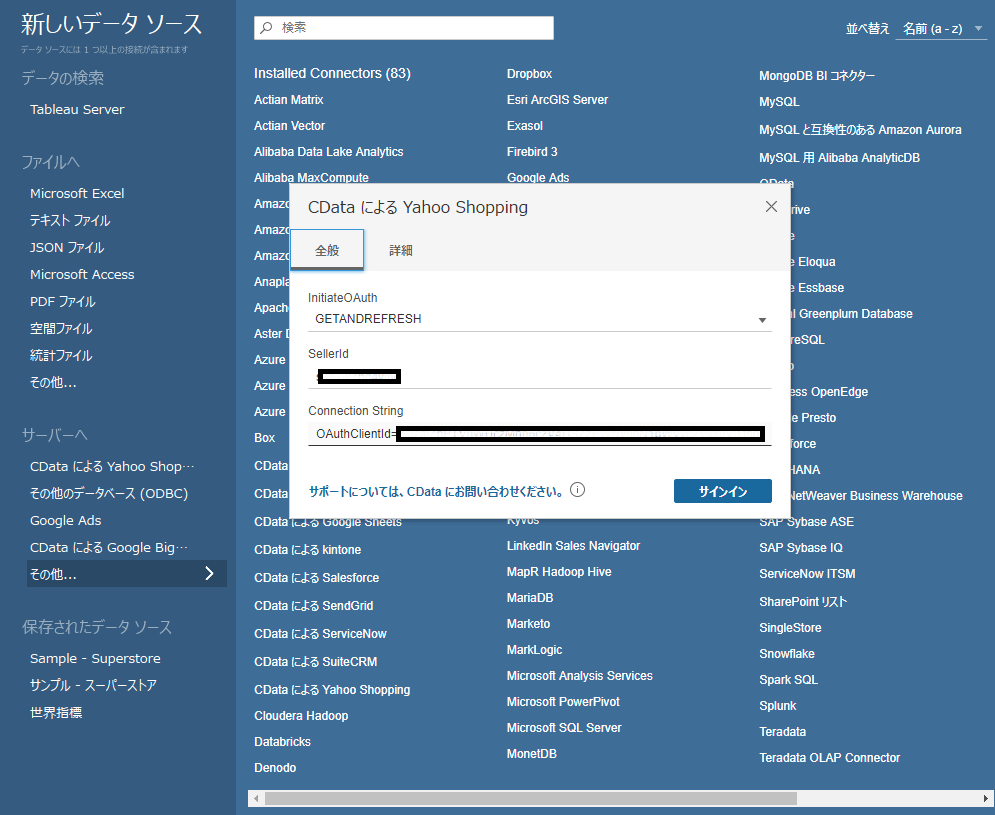Choose Microsoft Excel file source
Image resolution: width=995 pixels, height=815 pixels.
77,193
